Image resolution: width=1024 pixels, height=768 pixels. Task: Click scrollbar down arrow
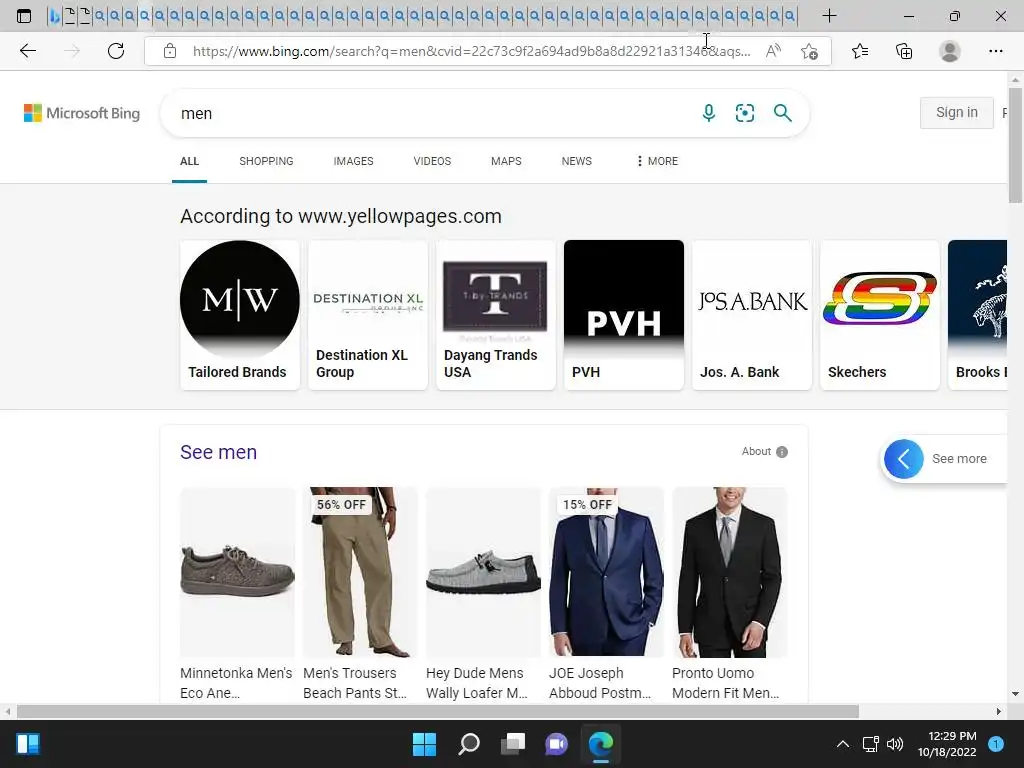[x=1015, y=694]
